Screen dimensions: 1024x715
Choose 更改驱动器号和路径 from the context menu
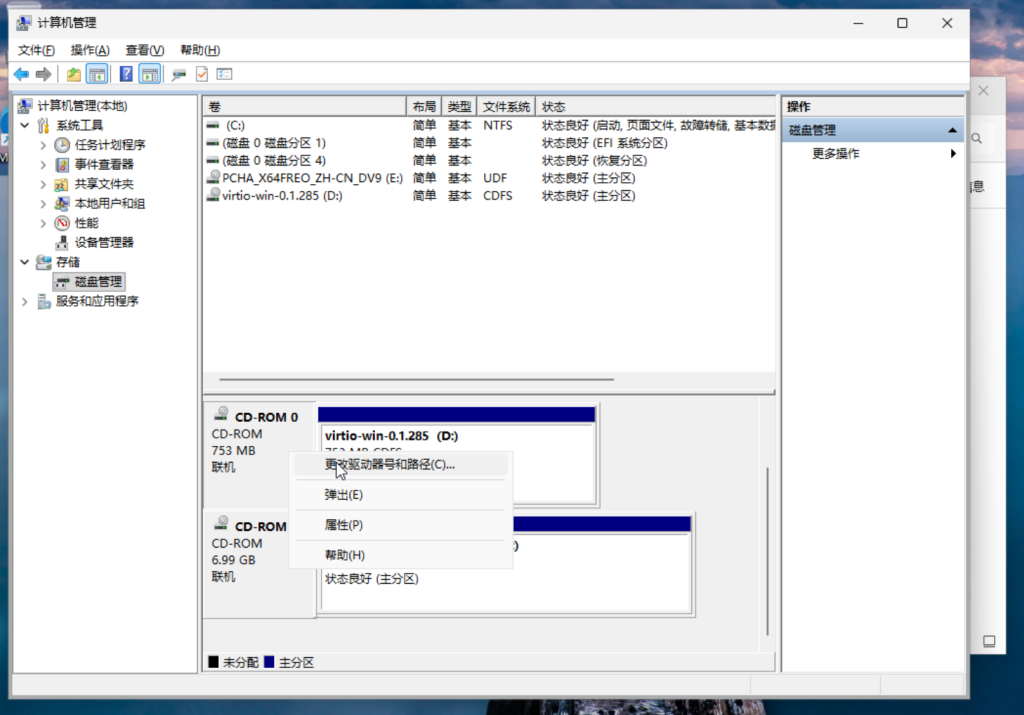[389, 464]
